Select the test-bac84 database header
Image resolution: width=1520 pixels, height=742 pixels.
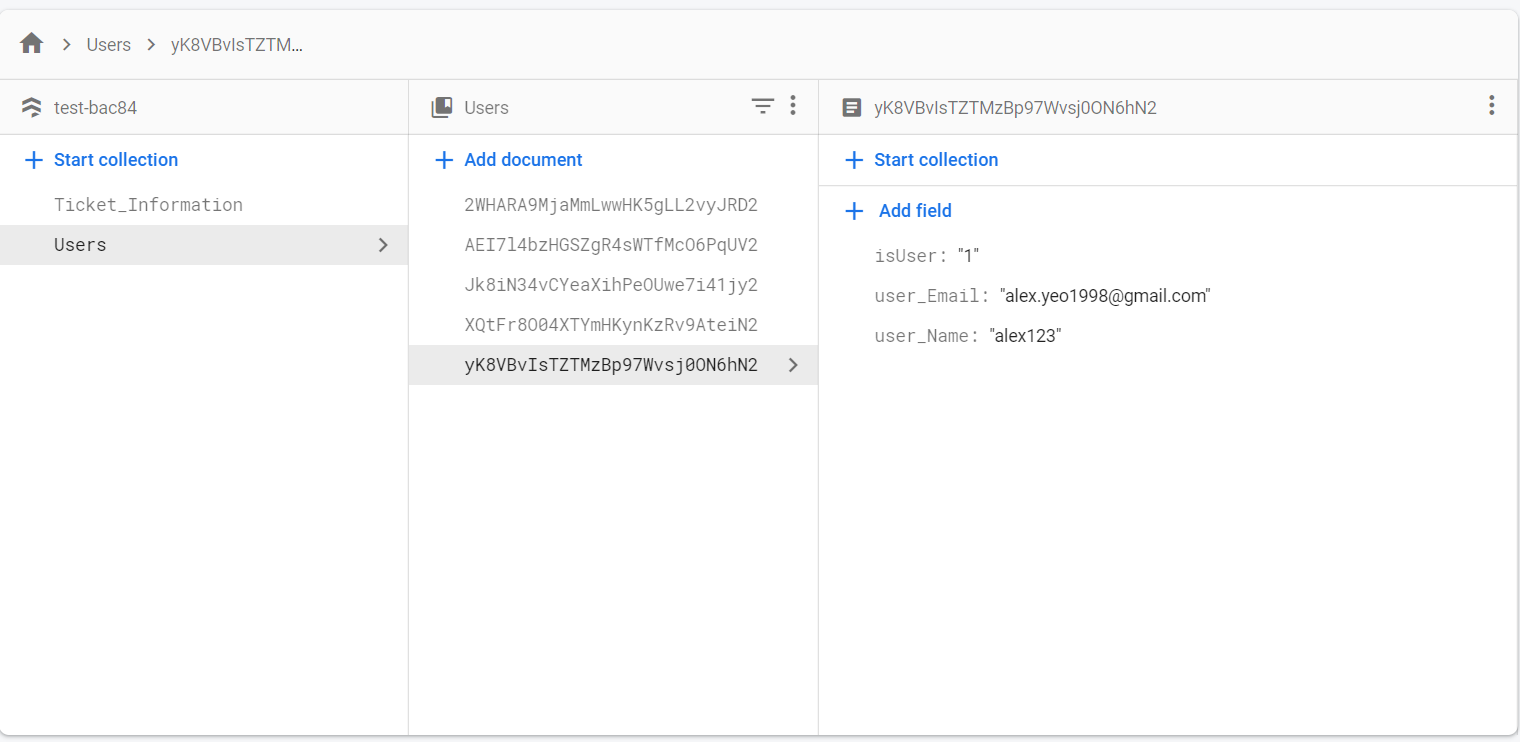pyautogui.click(x=96, y=107)
